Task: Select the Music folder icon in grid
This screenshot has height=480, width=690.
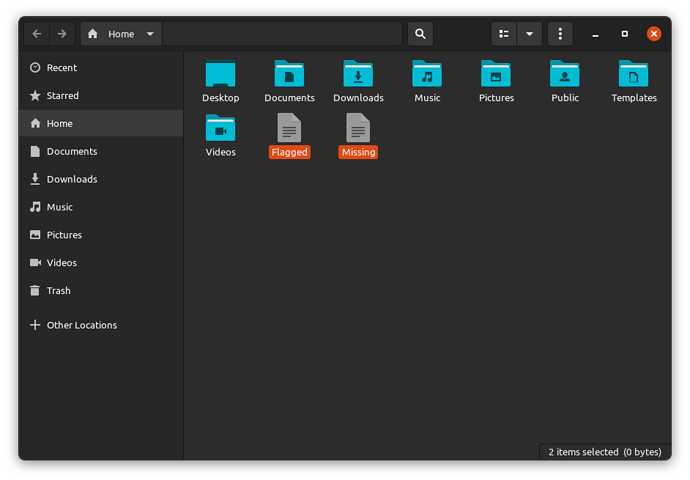Action: (x=427, y=73)
